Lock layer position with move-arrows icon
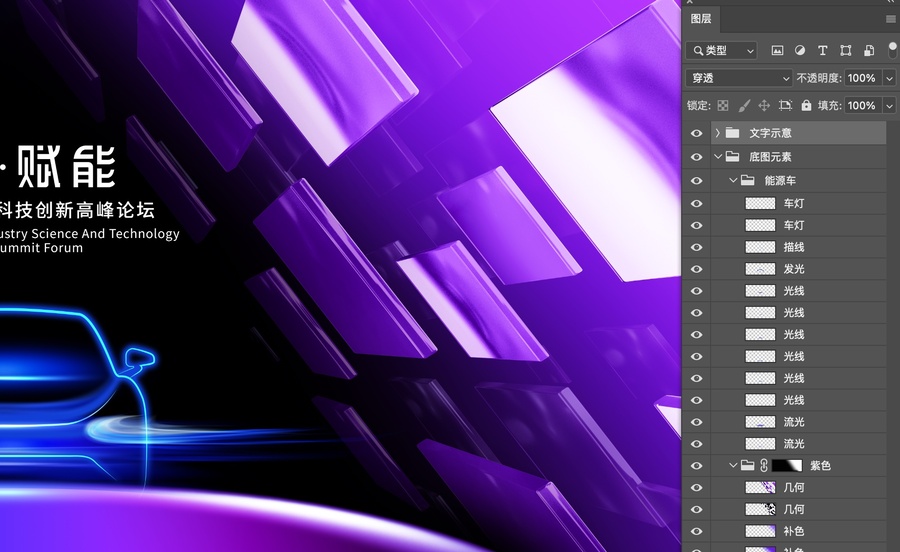900x552 pixels. coord(764,106)
